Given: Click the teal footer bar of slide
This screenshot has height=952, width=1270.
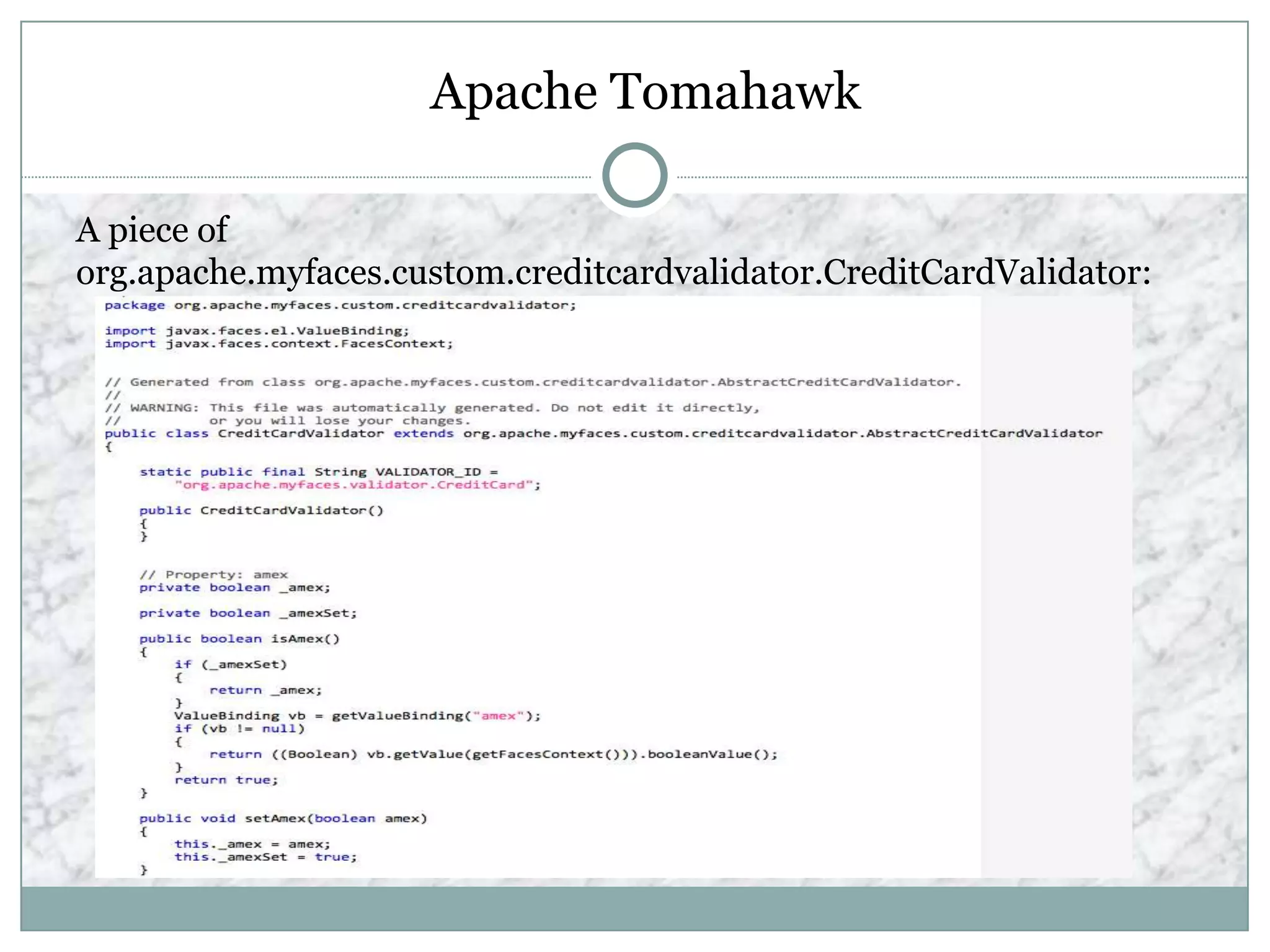Looking at the screenshot, I should [634, 908].
